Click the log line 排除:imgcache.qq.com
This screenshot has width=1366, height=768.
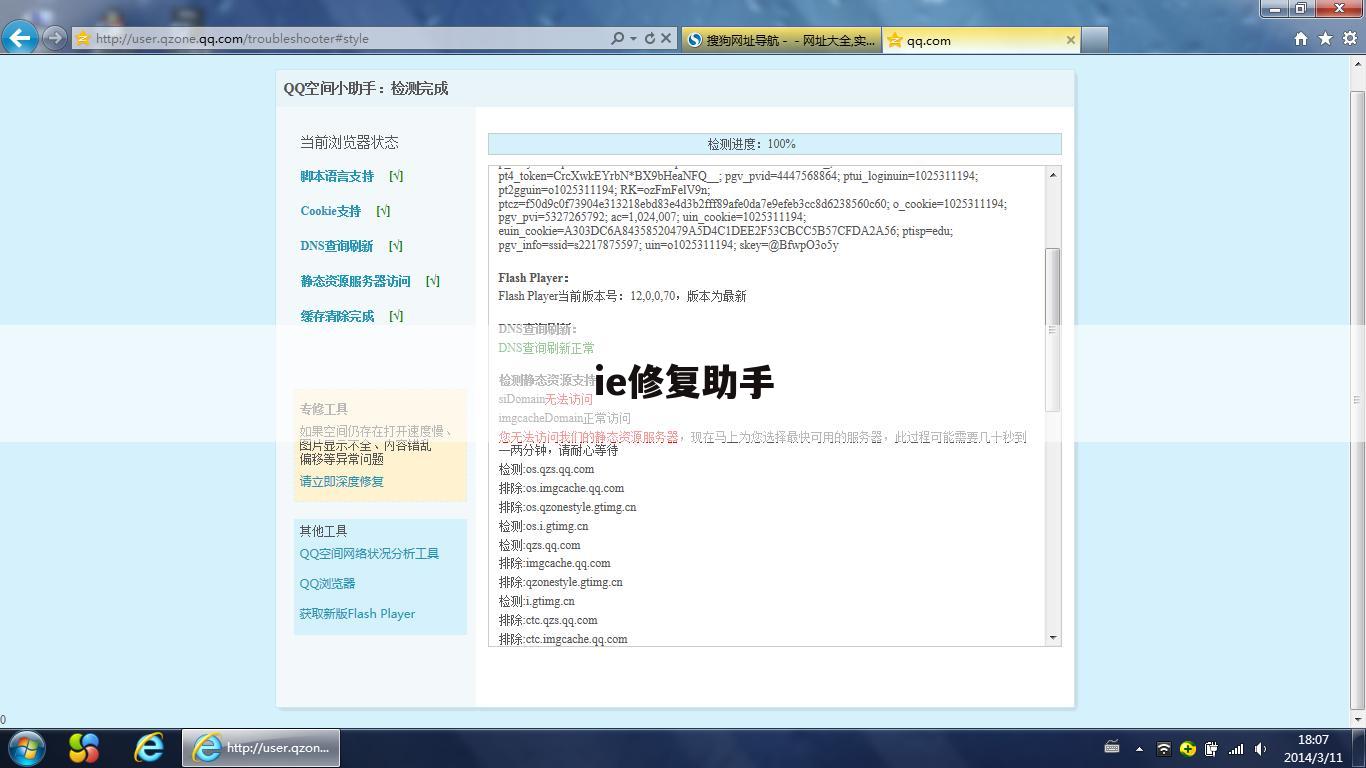click(x=554, y=563)
